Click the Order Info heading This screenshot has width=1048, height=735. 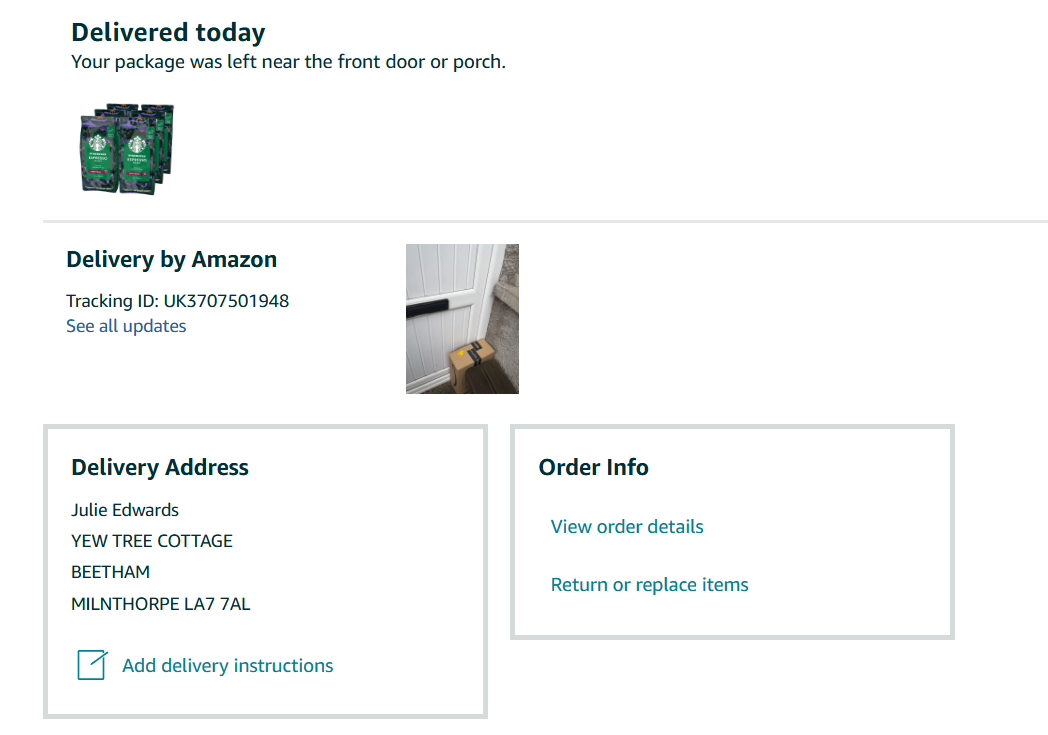point(594,467)
